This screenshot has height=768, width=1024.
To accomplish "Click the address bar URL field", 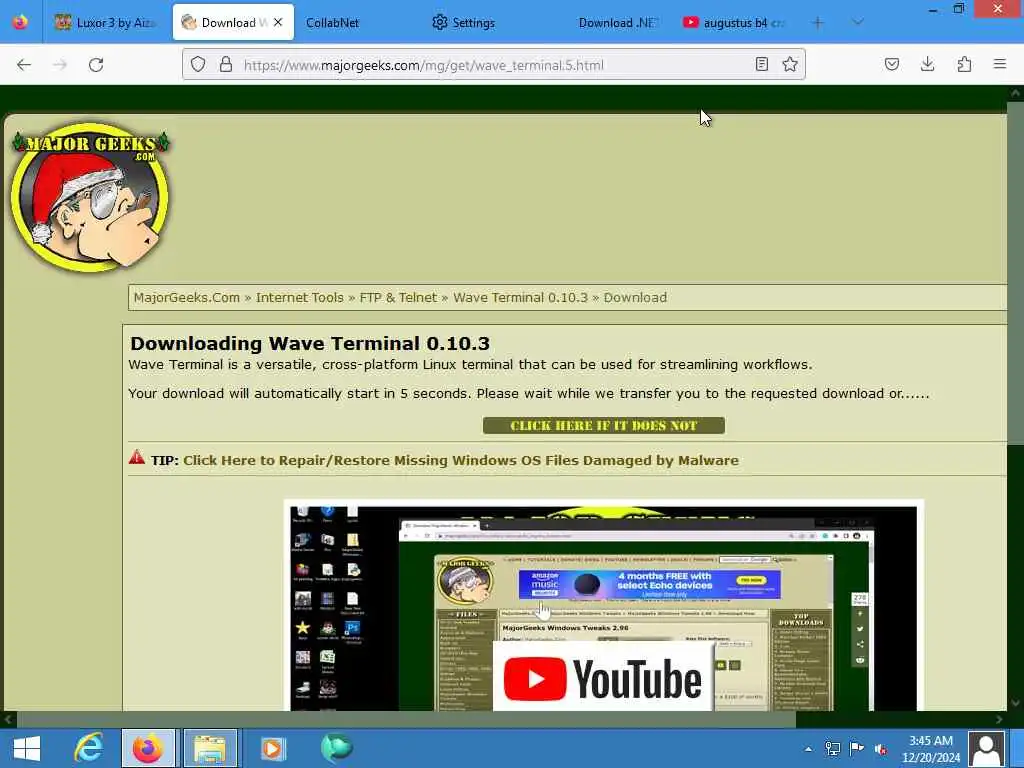I will pos(493,65).
